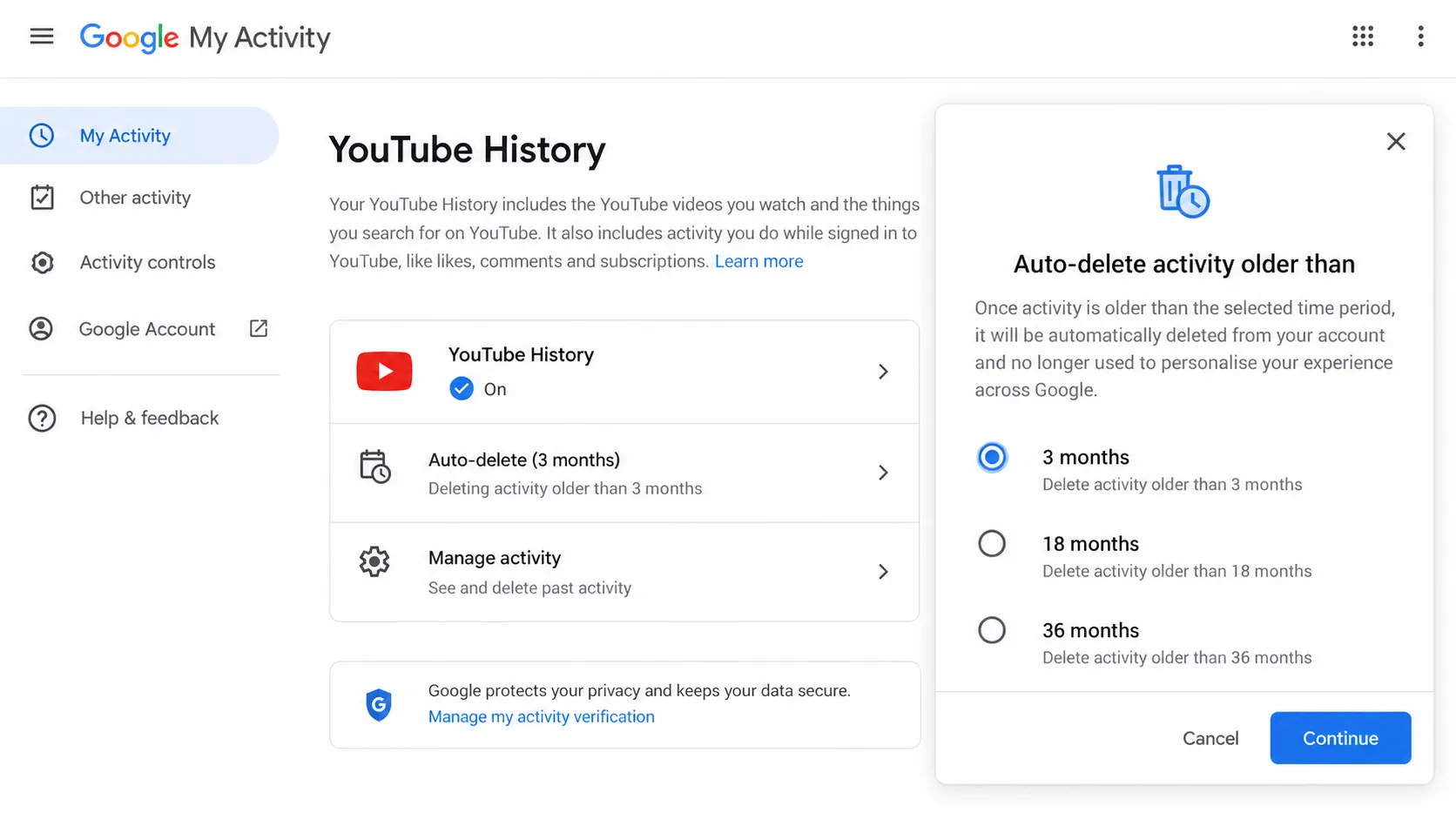
Task: Click the My Activity clock icon
Action: pos(41,136)
